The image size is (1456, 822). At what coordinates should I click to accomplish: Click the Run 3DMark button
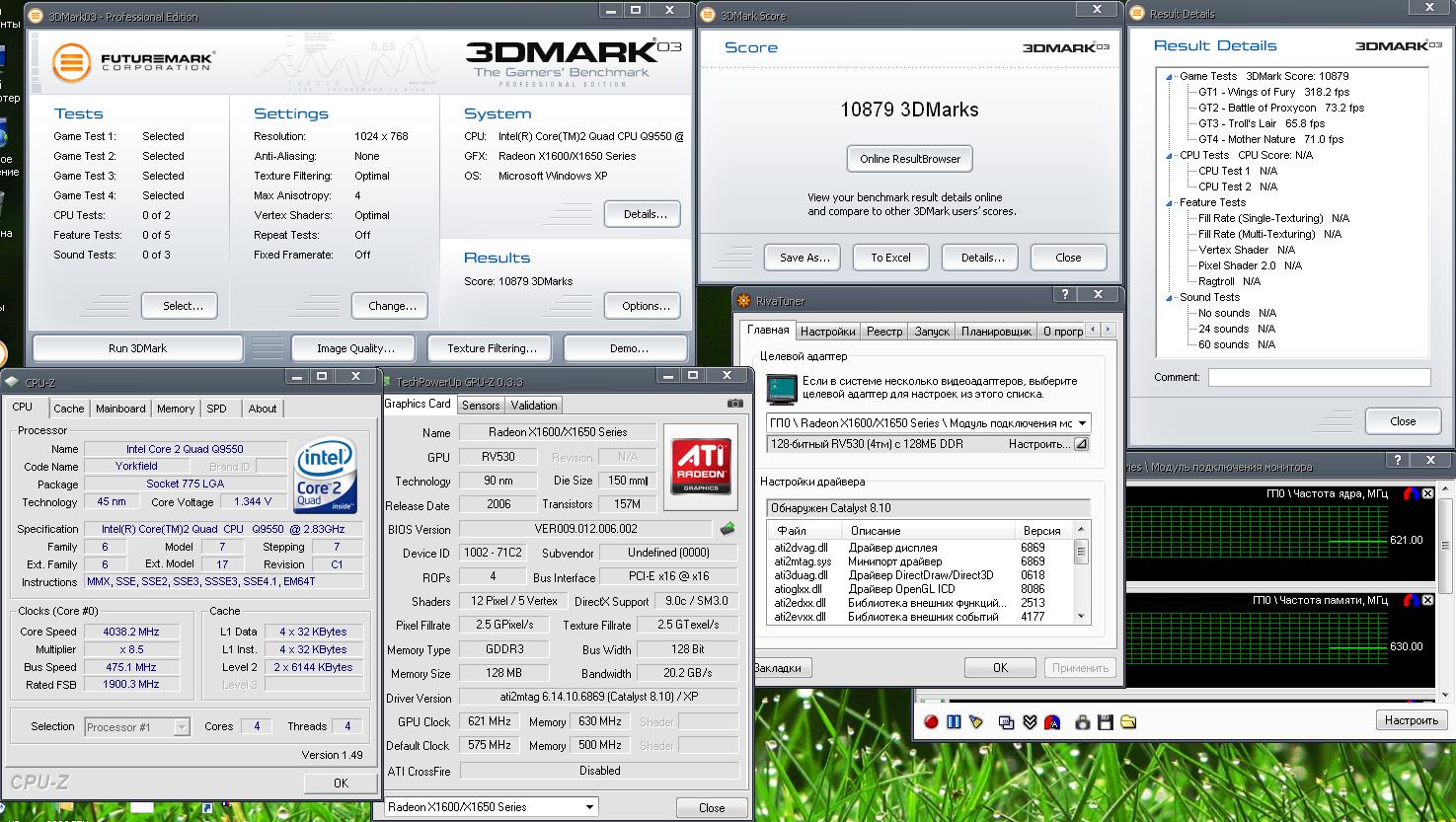pos(138,348)
